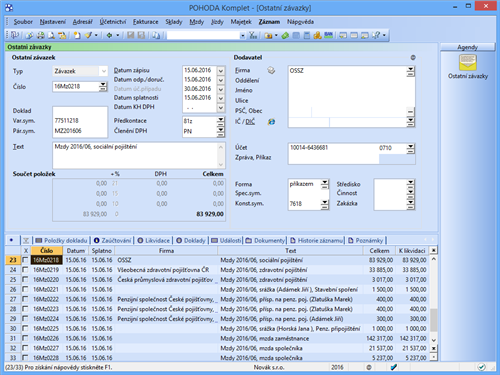The height and width of the screenshot is (375, 500).
Task: Open the Forma příkazem list button
Action: 325,184
